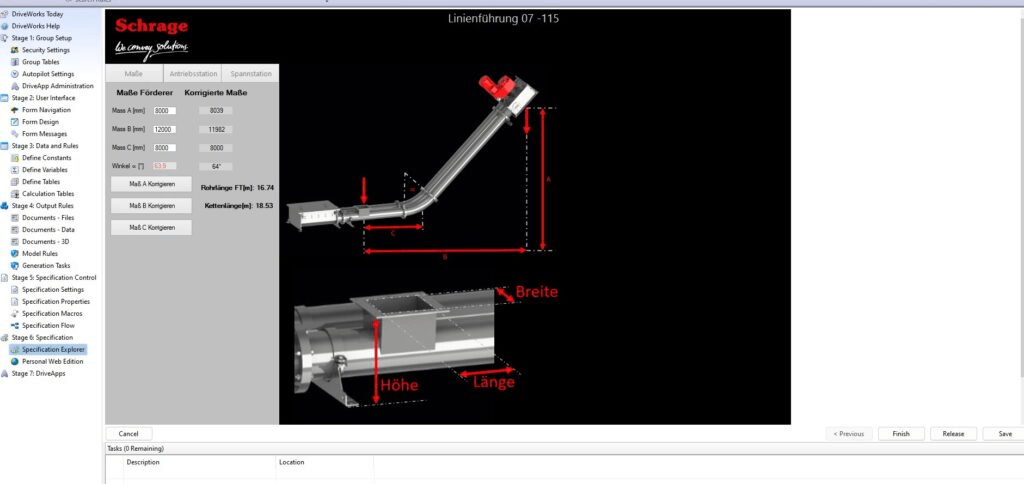
Task: Open Personal Web Edition
Action: (x=52, y=362)
